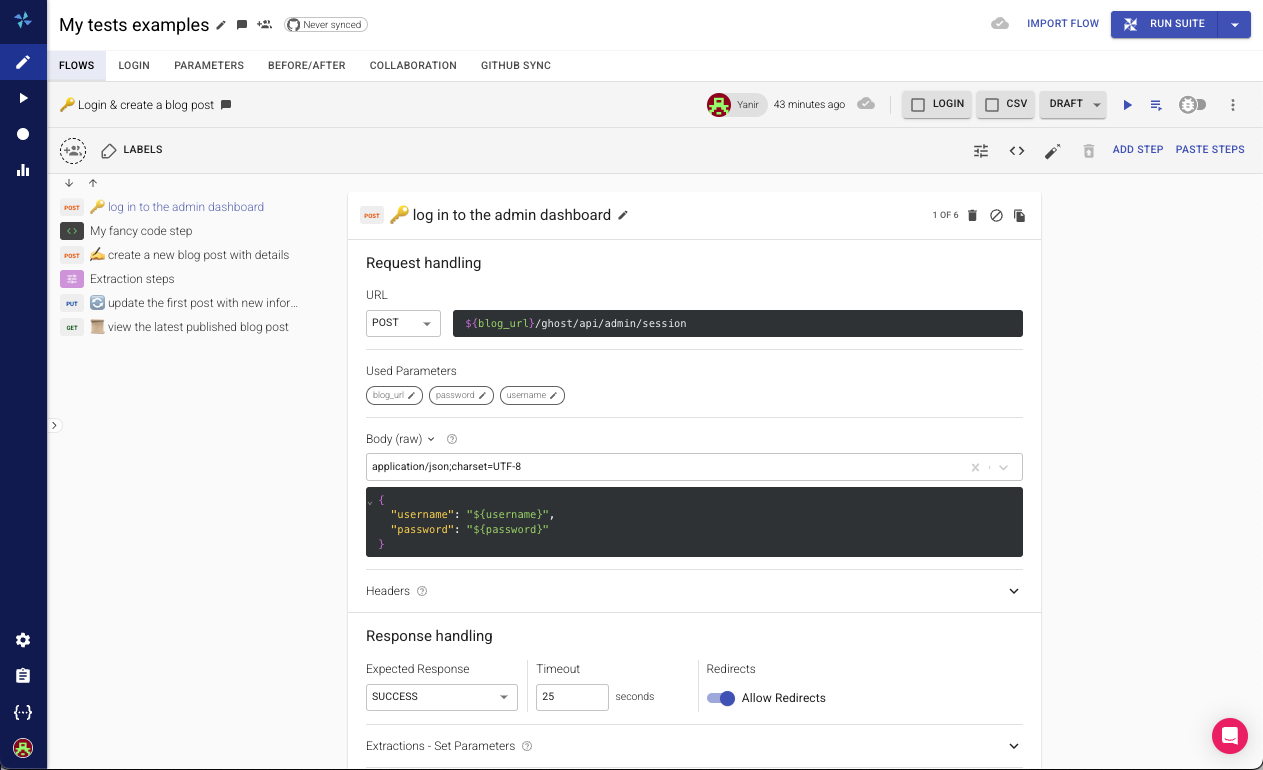Viewport: 1263px width, 770px height.
Task: Disable the step using the block icon
Action: pyautogui.click(x=996, y=215)
